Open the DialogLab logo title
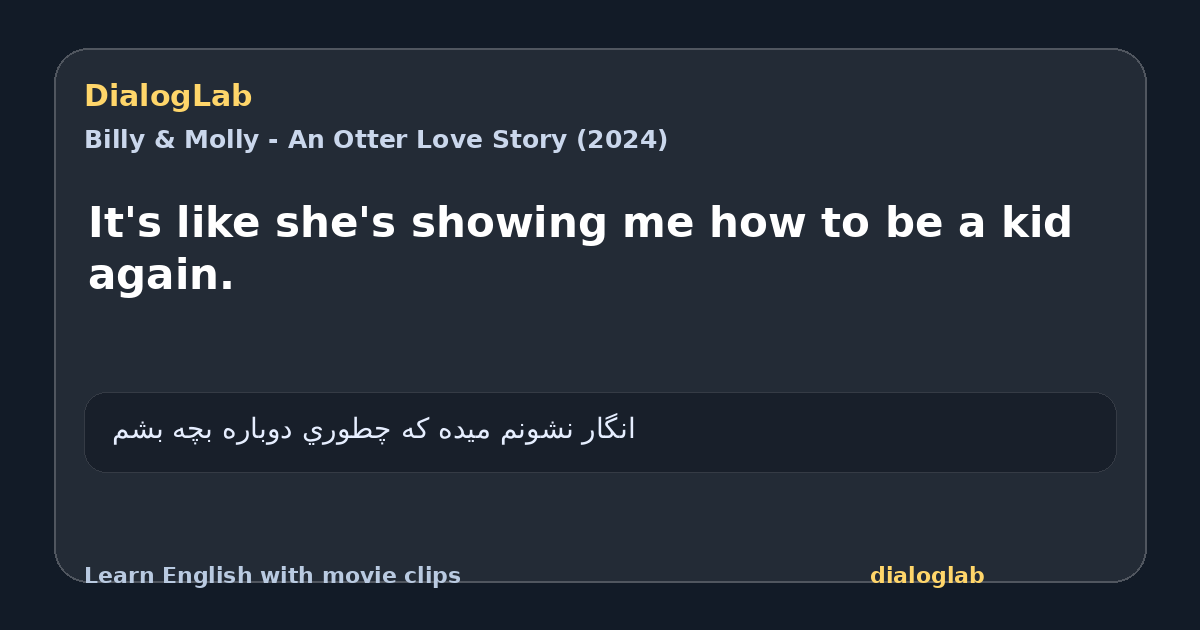 tap(168, 97)
